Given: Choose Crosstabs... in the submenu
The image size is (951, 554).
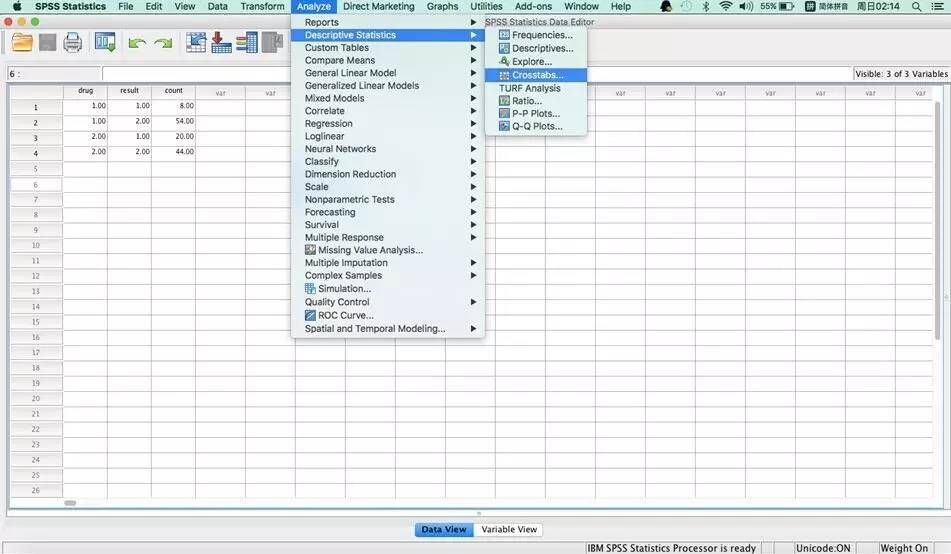Looking at the screenshot, I should 536,75.
